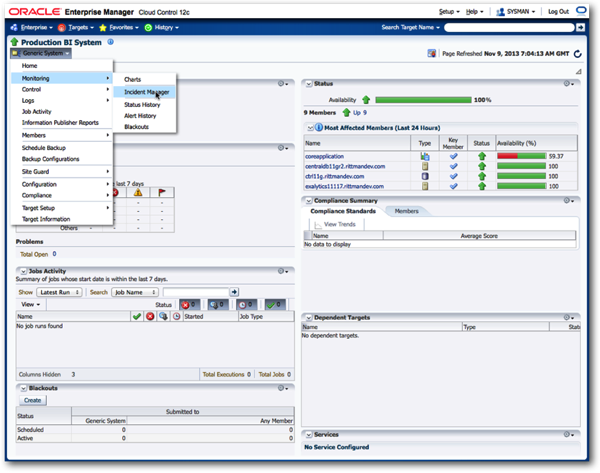Click the real-time monitor icon beside Page Refreshed
The image size is (600, 473).
[432, 54]
